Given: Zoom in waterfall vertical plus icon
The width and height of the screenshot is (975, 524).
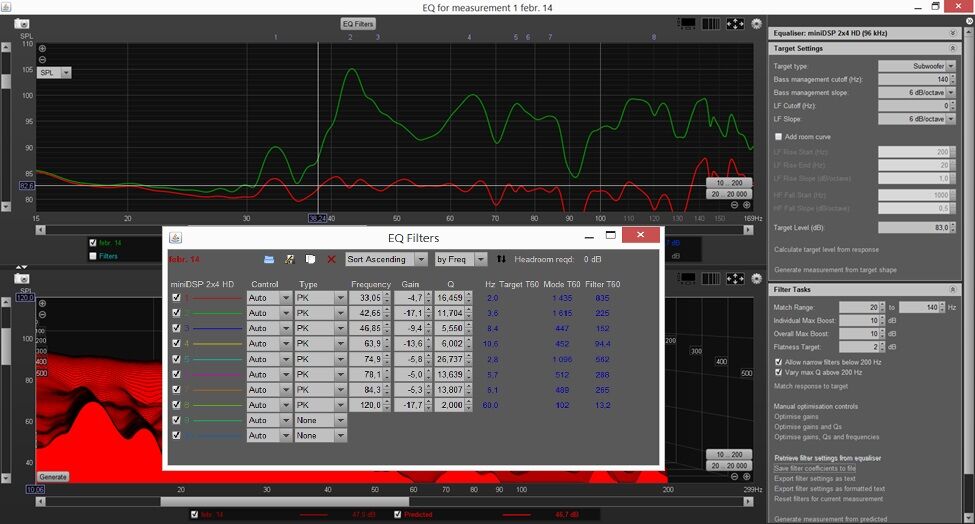Looking at the screenshot, I should pos(42,303).
